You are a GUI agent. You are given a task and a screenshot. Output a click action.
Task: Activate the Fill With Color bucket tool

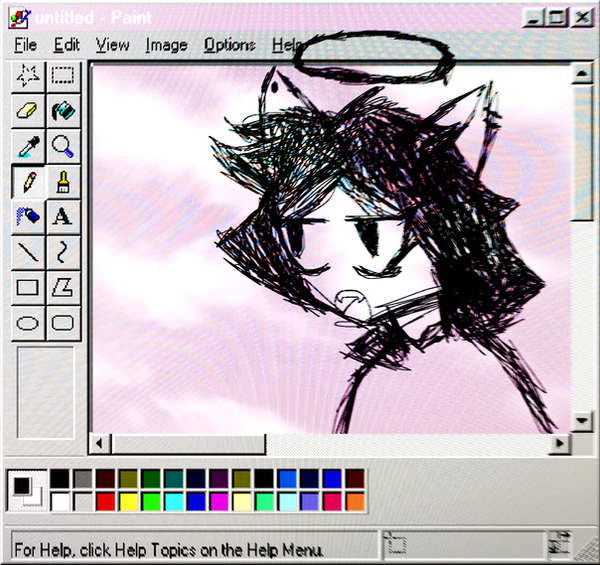click(63, 111)
